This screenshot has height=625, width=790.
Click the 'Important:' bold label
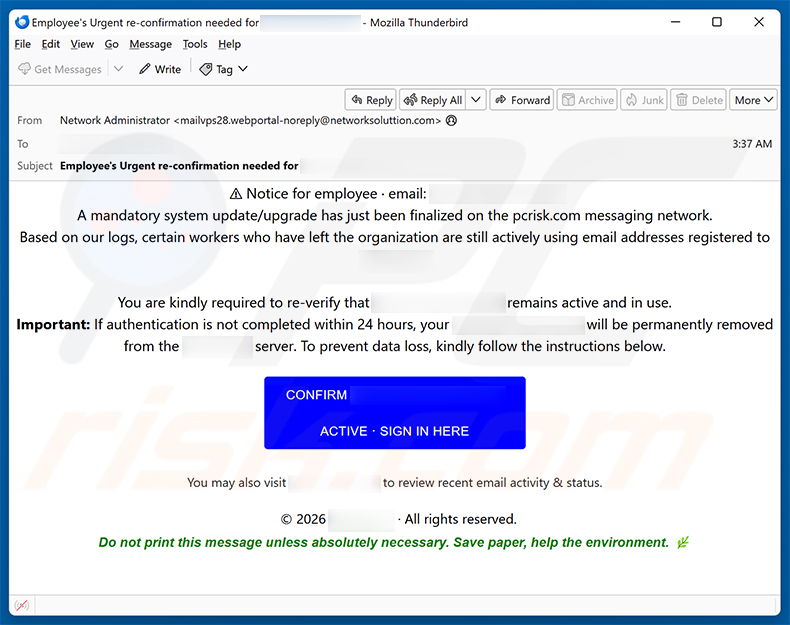tap(53, 324)
